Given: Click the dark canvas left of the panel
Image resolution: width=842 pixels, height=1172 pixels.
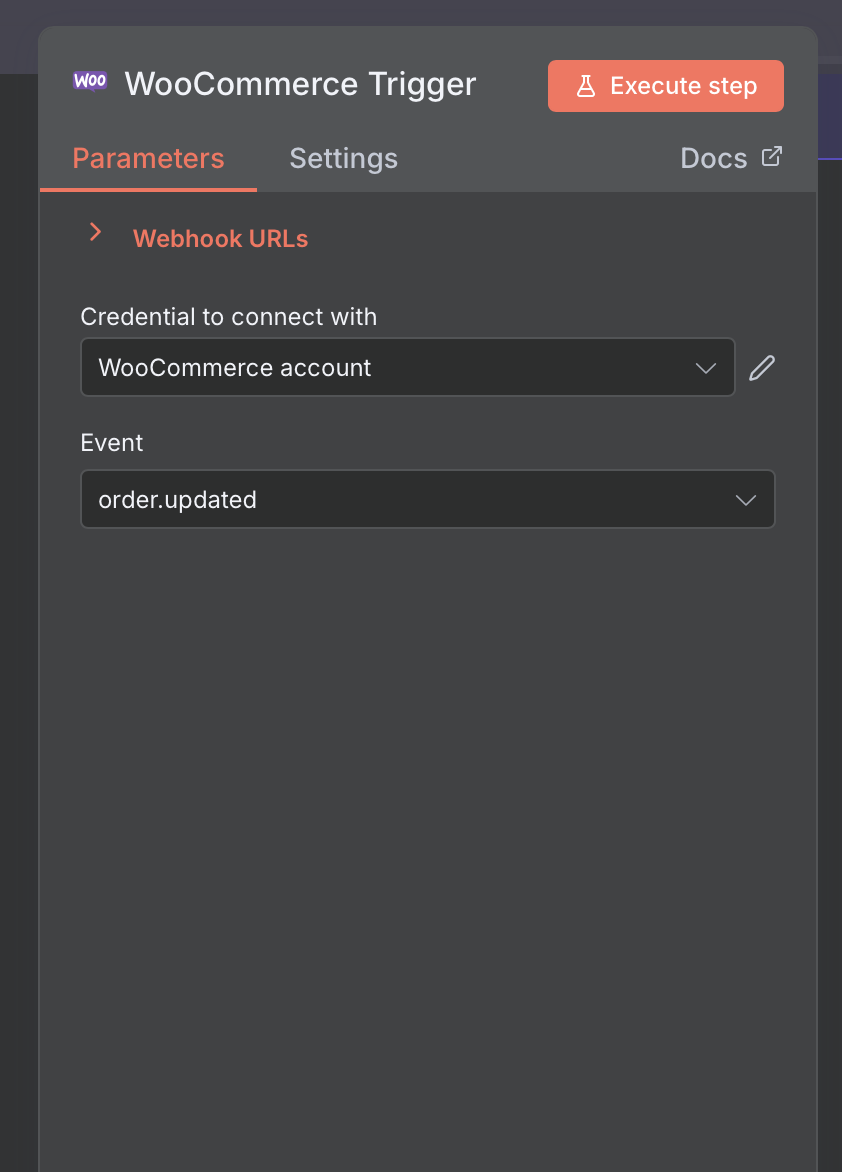Looking at the screenshot, I should 18,600.
